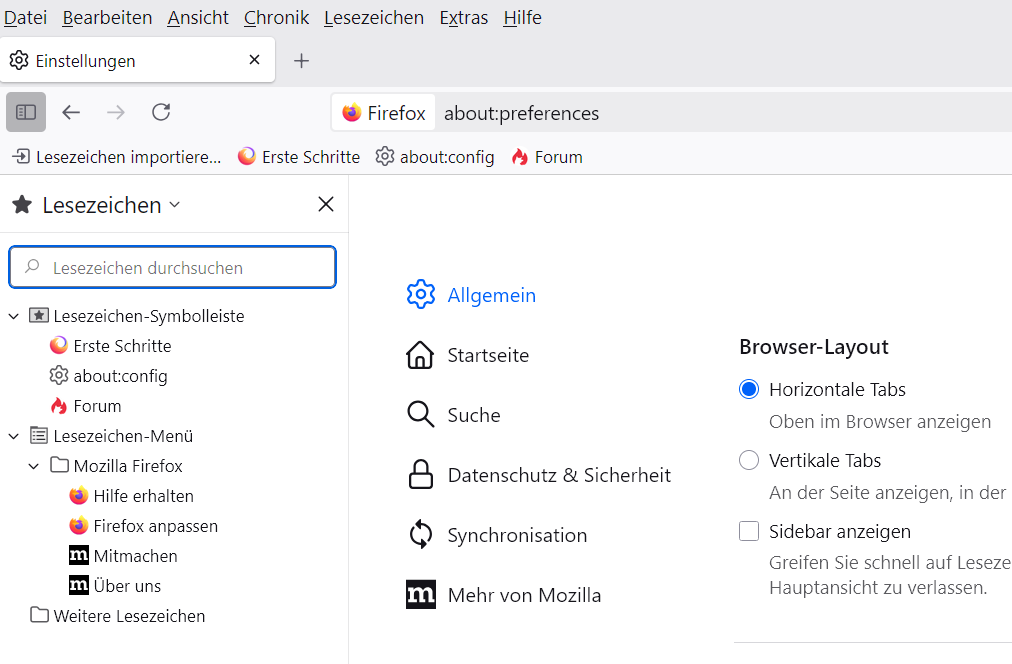
Task: Click the back navigation arrow
Action: pyautogui.click(x=71, y=112)
